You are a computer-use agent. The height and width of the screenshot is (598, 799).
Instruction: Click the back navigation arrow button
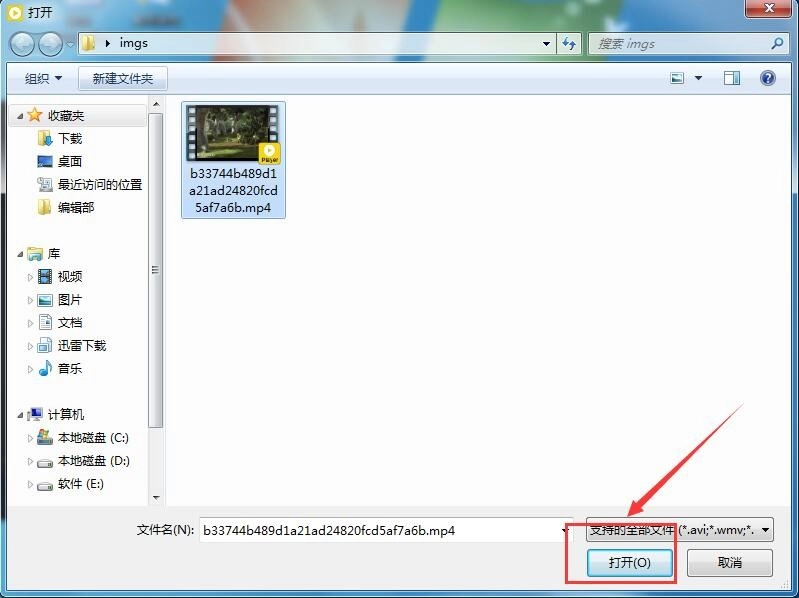point(23,44)
